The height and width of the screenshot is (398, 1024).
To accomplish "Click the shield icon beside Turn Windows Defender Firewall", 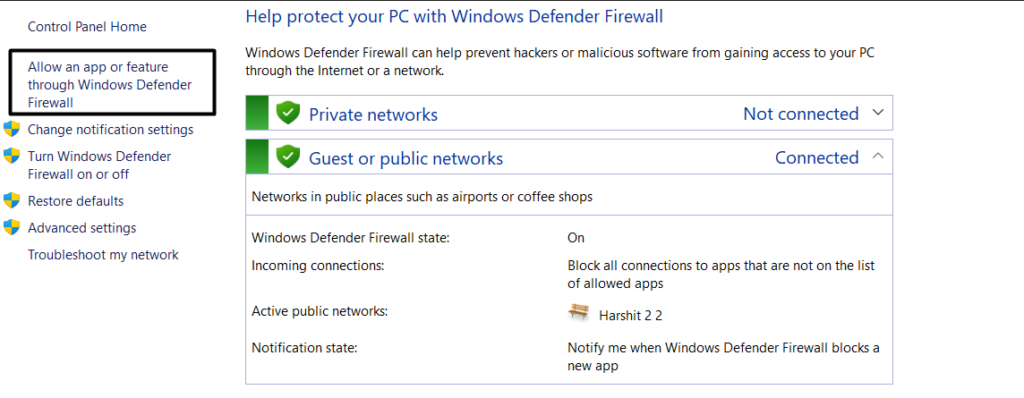I will (12, 156).
